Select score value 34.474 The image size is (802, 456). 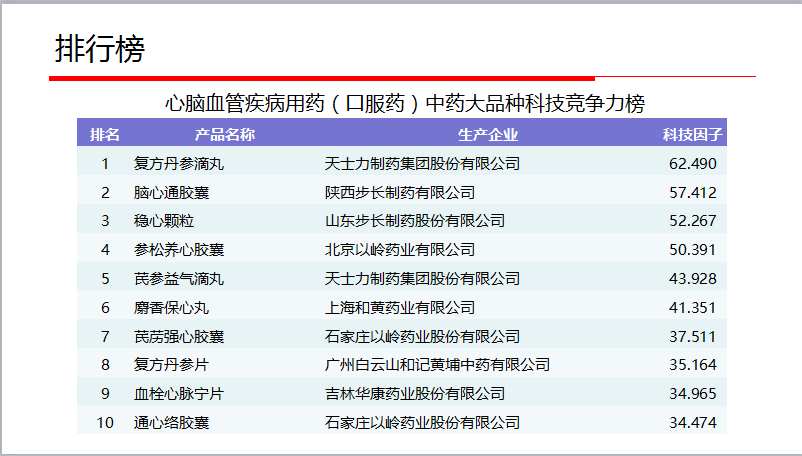(693, 423)
